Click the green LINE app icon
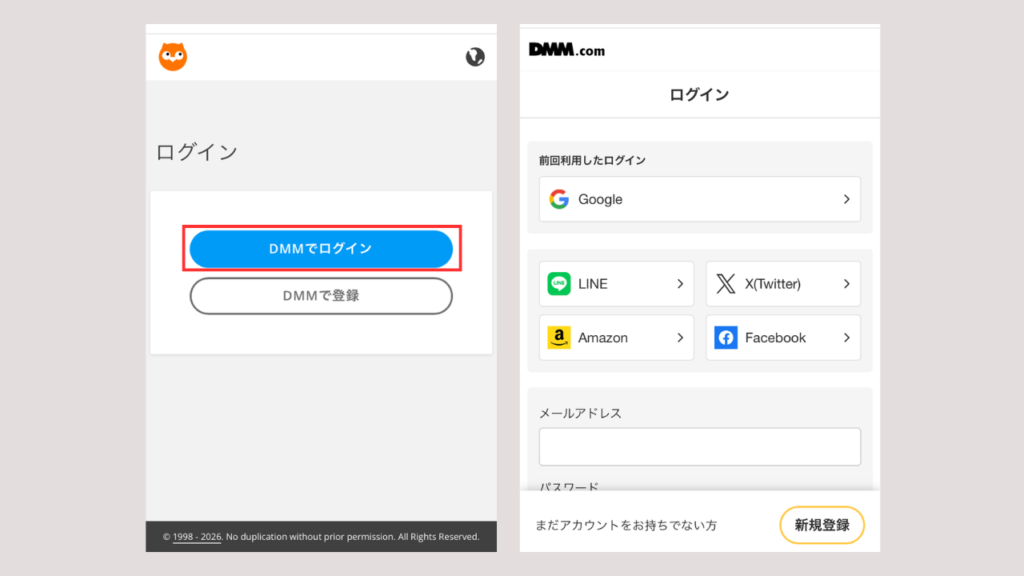Image resolution: width=1024 pixels, height=576 pixels. pyautogui.click(x=559, y=283)
